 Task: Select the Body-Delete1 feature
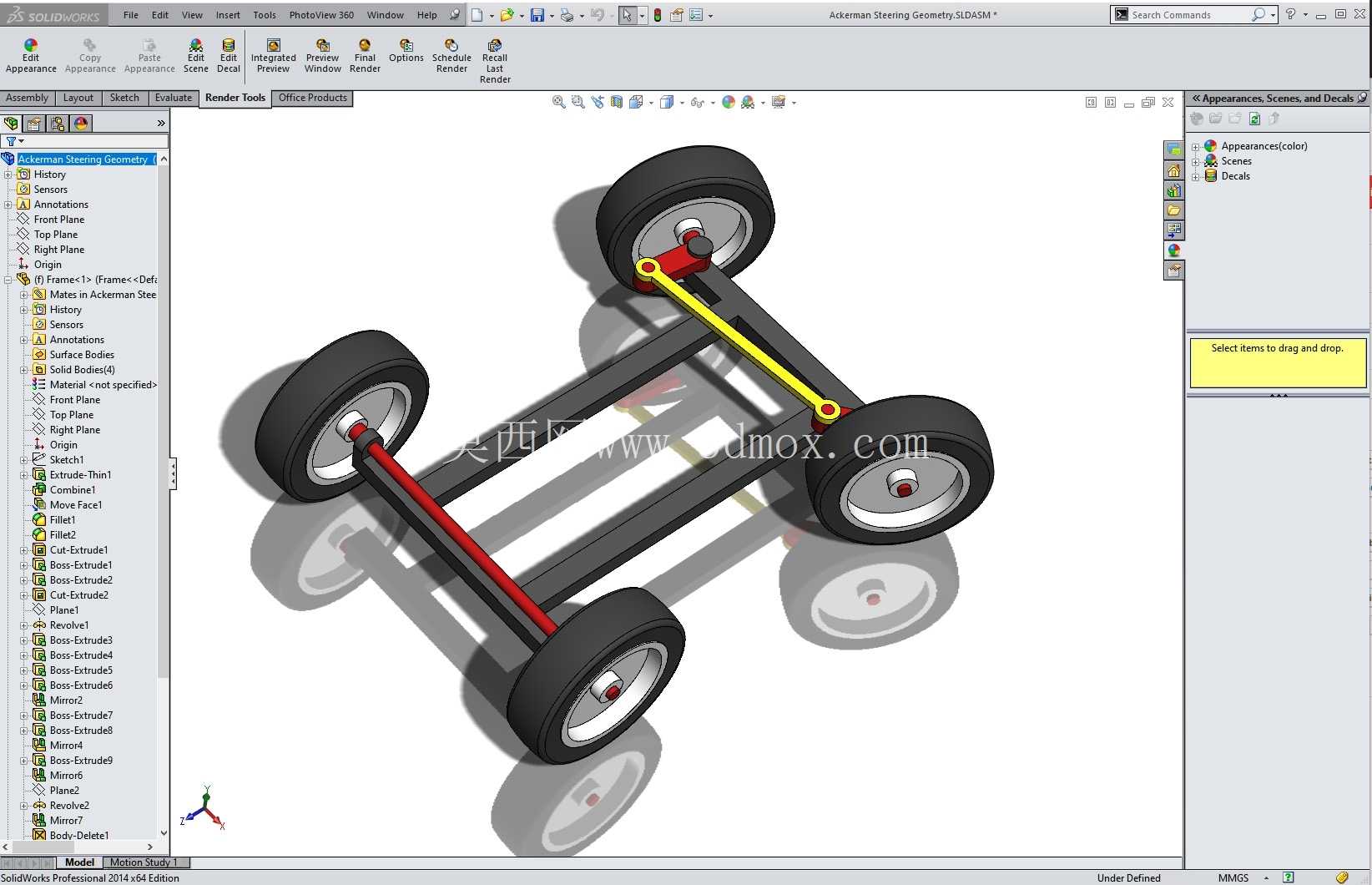point(79,835)
